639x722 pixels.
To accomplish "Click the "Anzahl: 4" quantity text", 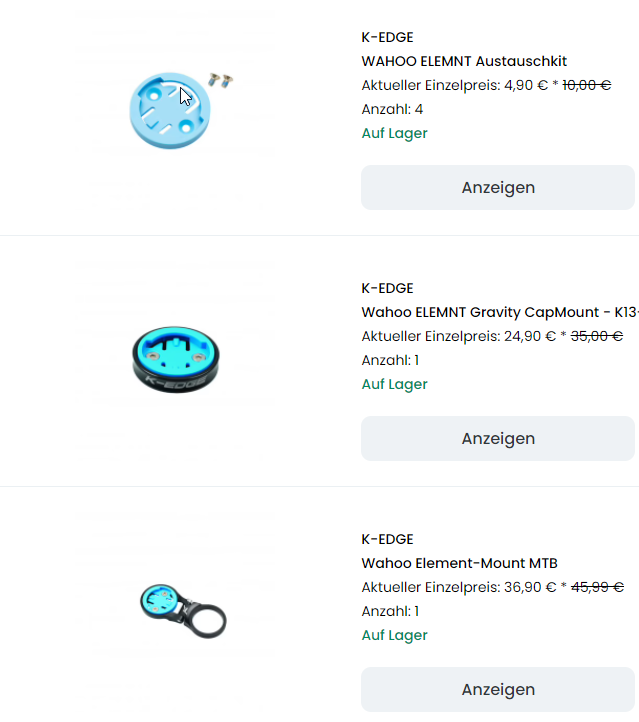I will (x=392, y=109).
